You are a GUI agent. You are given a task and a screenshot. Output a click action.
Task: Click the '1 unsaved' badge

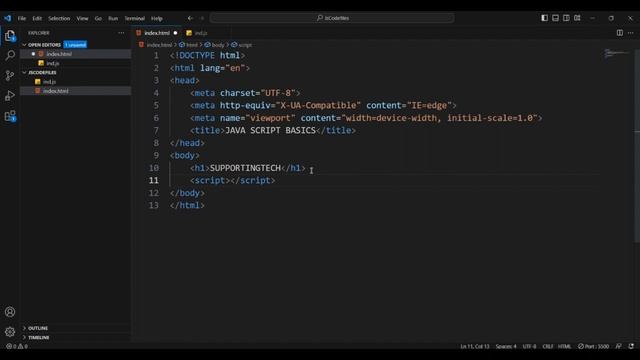pyautogui.click(x=75, y=44)
